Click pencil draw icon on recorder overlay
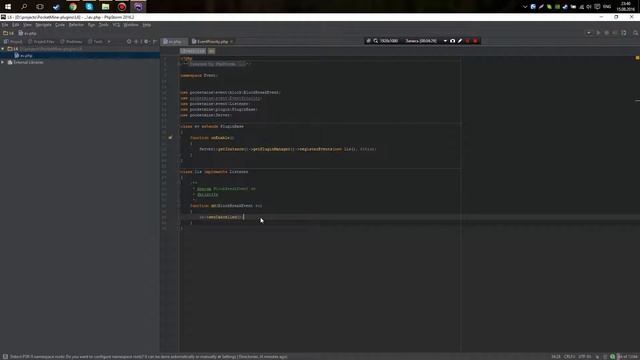Screen dimensions: 640x360 point(460,41)
